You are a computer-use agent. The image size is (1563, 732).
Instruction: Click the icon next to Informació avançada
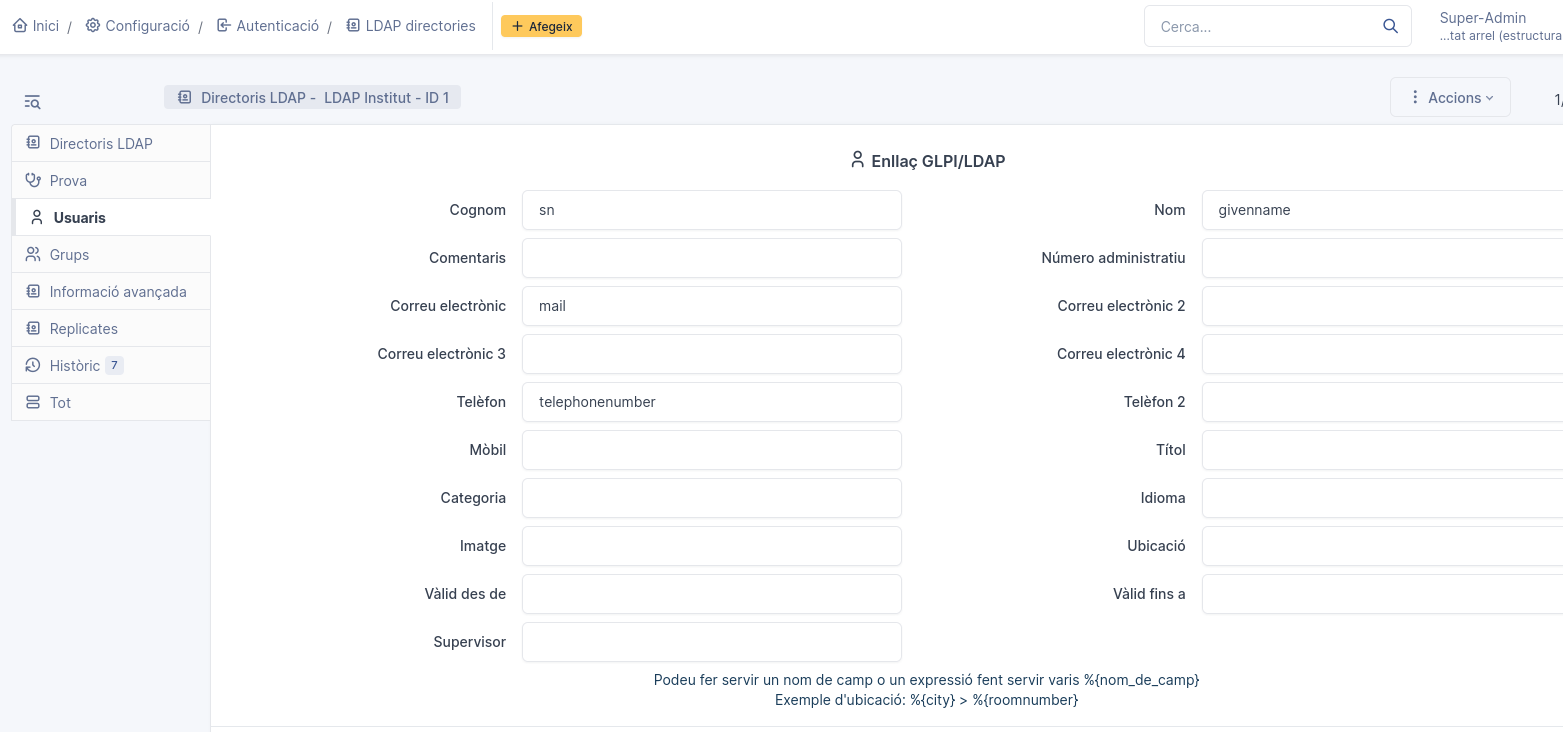(x=33, y=291)
